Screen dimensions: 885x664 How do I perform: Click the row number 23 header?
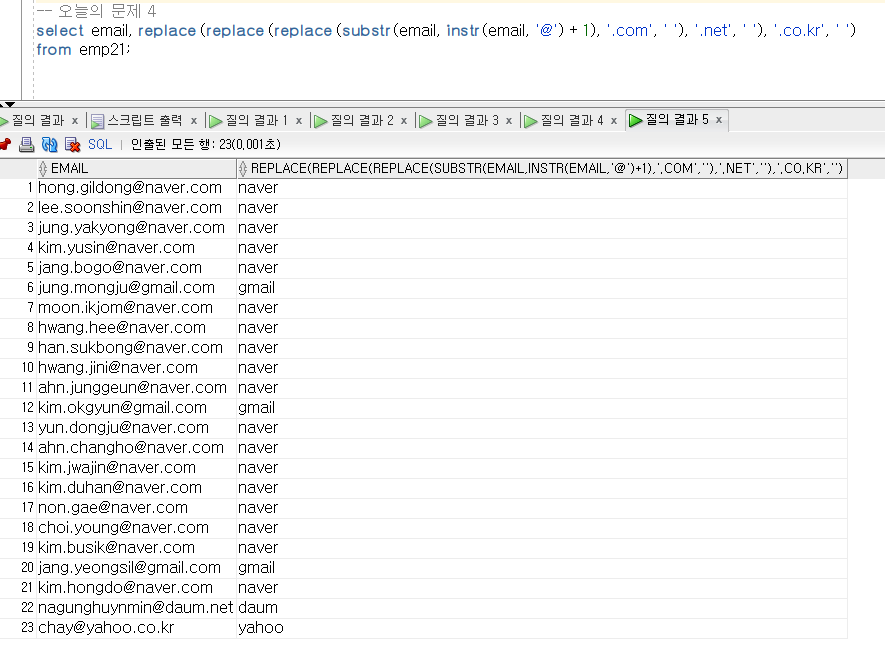click(x=19, y=628)
